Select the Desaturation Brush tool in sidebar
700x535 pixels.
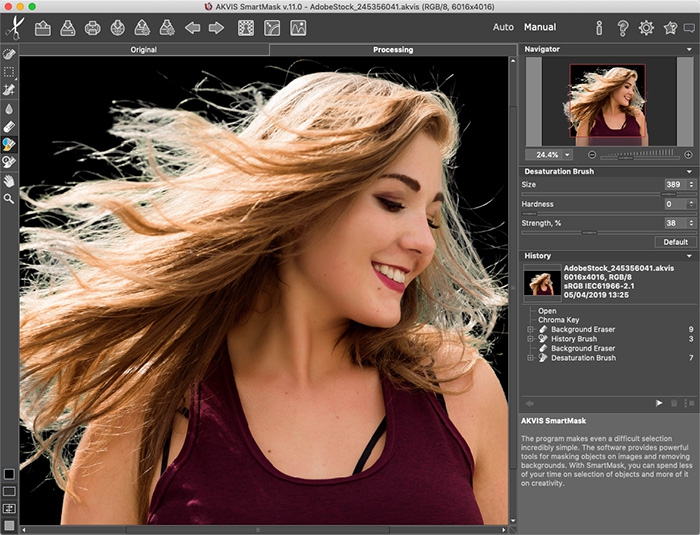[9, 144]
